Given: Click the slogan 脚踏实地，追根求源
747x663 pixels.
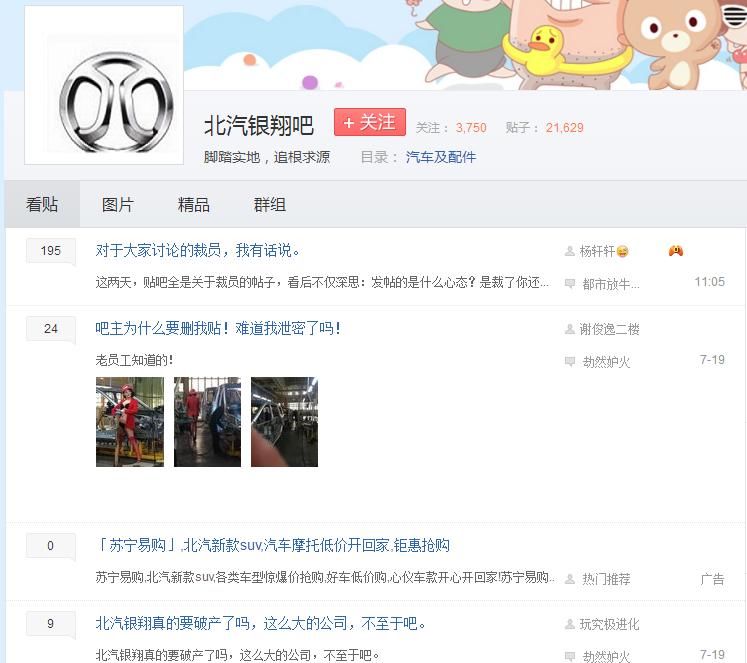Looking at the screenshot, I should pyautogui.click(x=267, y=157).
